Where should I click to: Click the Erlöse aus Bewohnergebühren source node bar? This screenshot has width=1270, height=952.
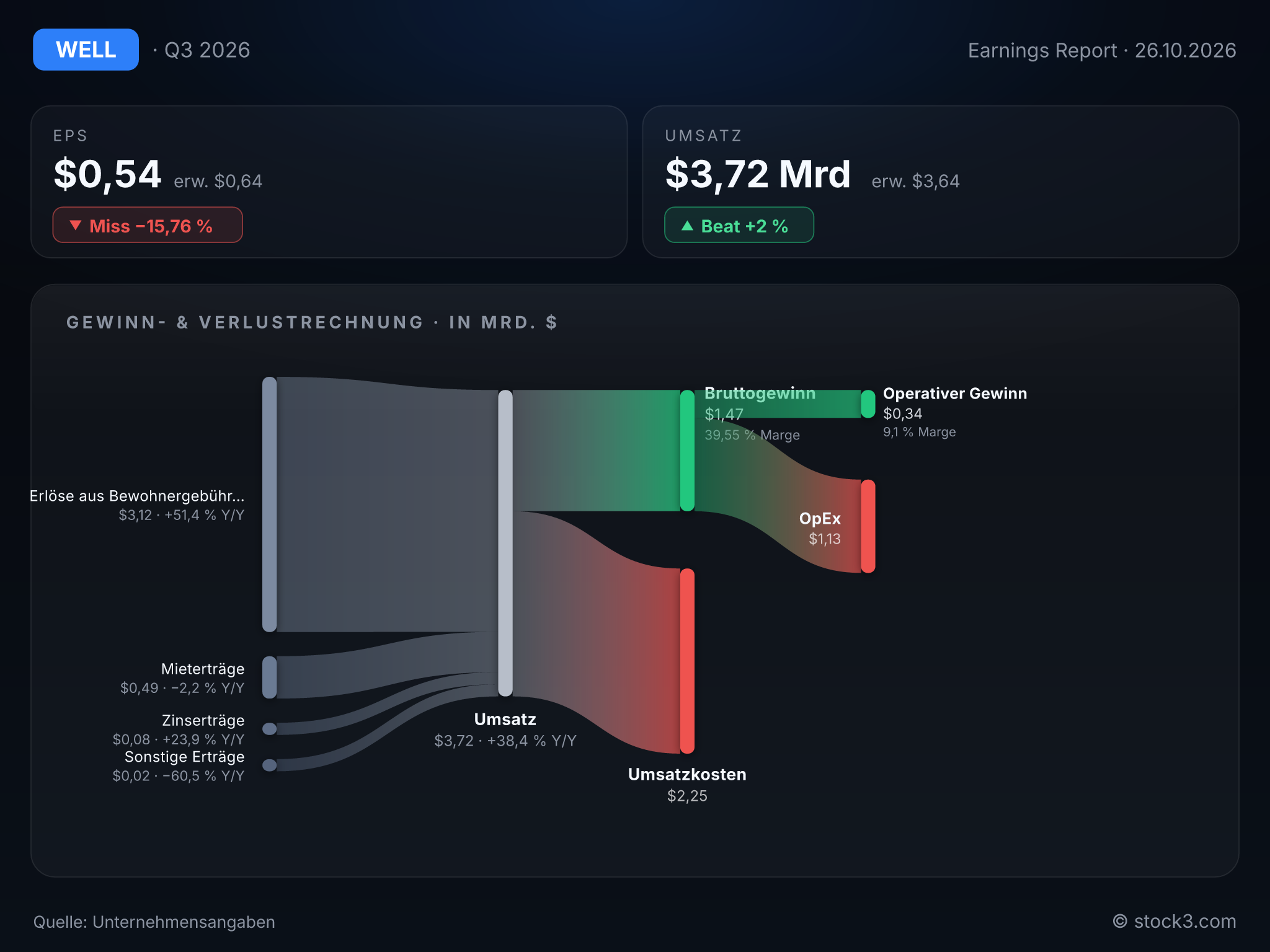click(270, 505)
